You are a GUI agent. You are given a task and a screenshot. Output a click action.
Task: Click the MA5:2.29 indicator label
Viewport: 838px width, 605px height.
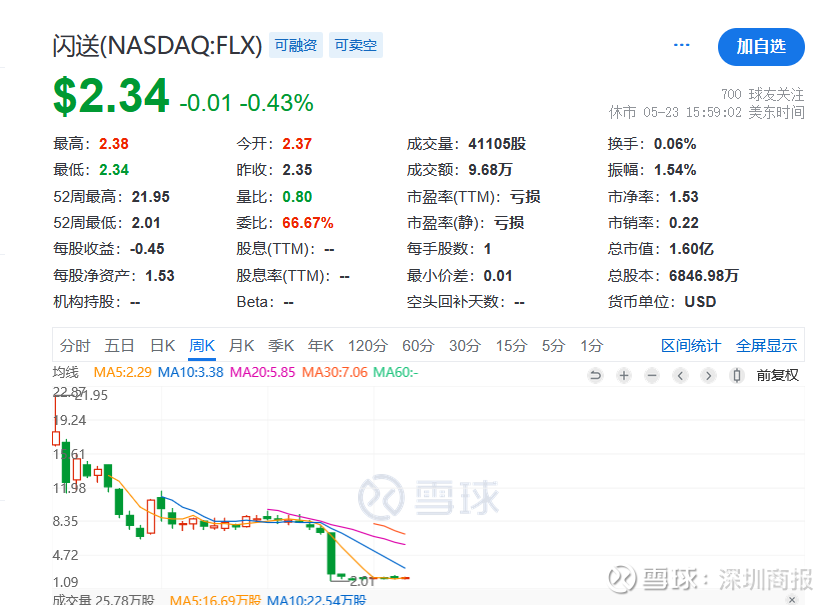point(122,372)
